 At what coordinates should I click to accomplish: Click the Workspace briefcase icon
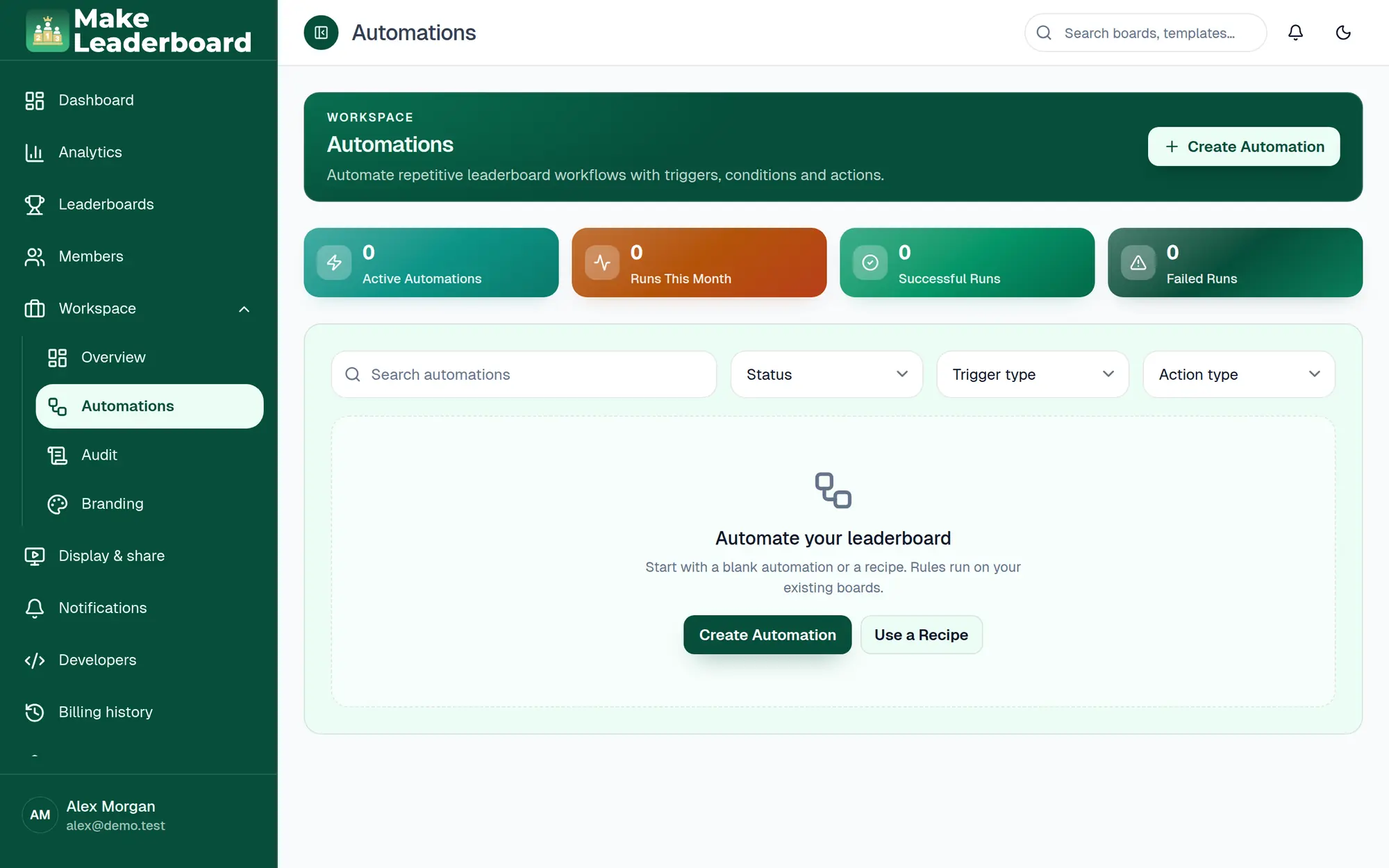[35, 309]
